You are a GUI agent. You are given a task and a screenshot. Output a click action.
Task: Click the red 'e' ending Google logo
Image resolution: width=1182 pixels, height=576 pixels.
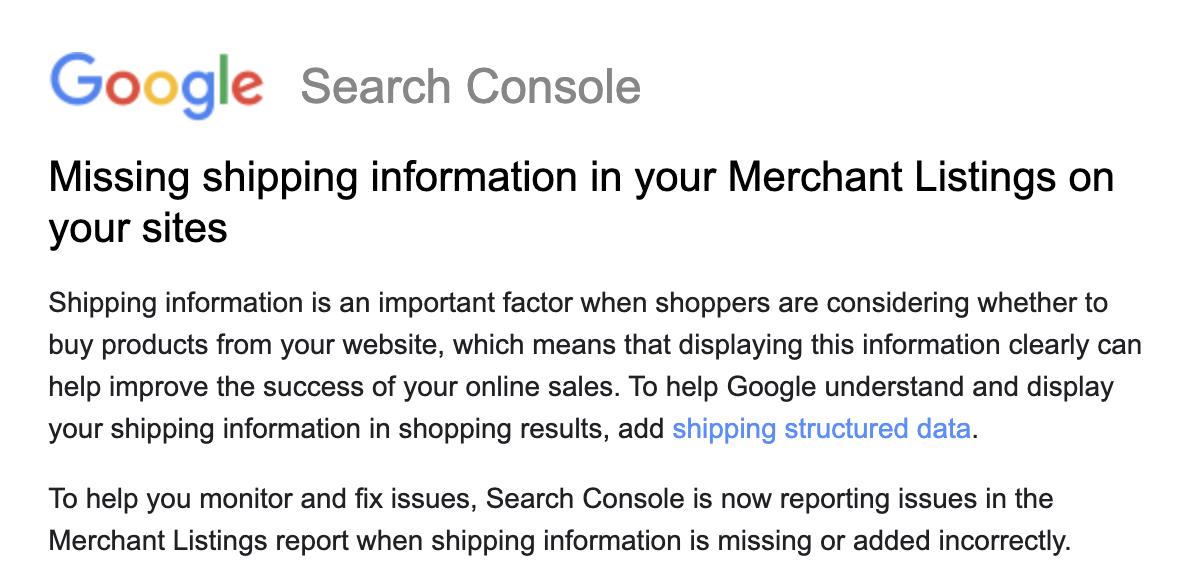(x=247, y=87)
